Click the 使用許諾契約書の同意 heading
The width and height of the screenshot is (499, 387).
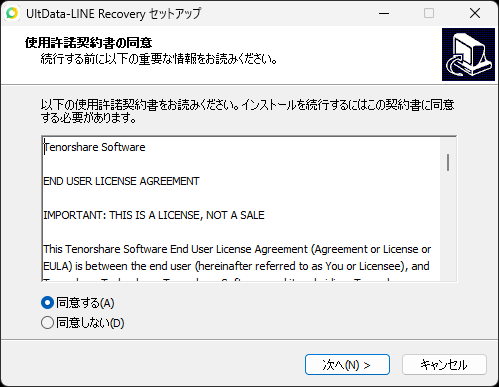(89, 43)
